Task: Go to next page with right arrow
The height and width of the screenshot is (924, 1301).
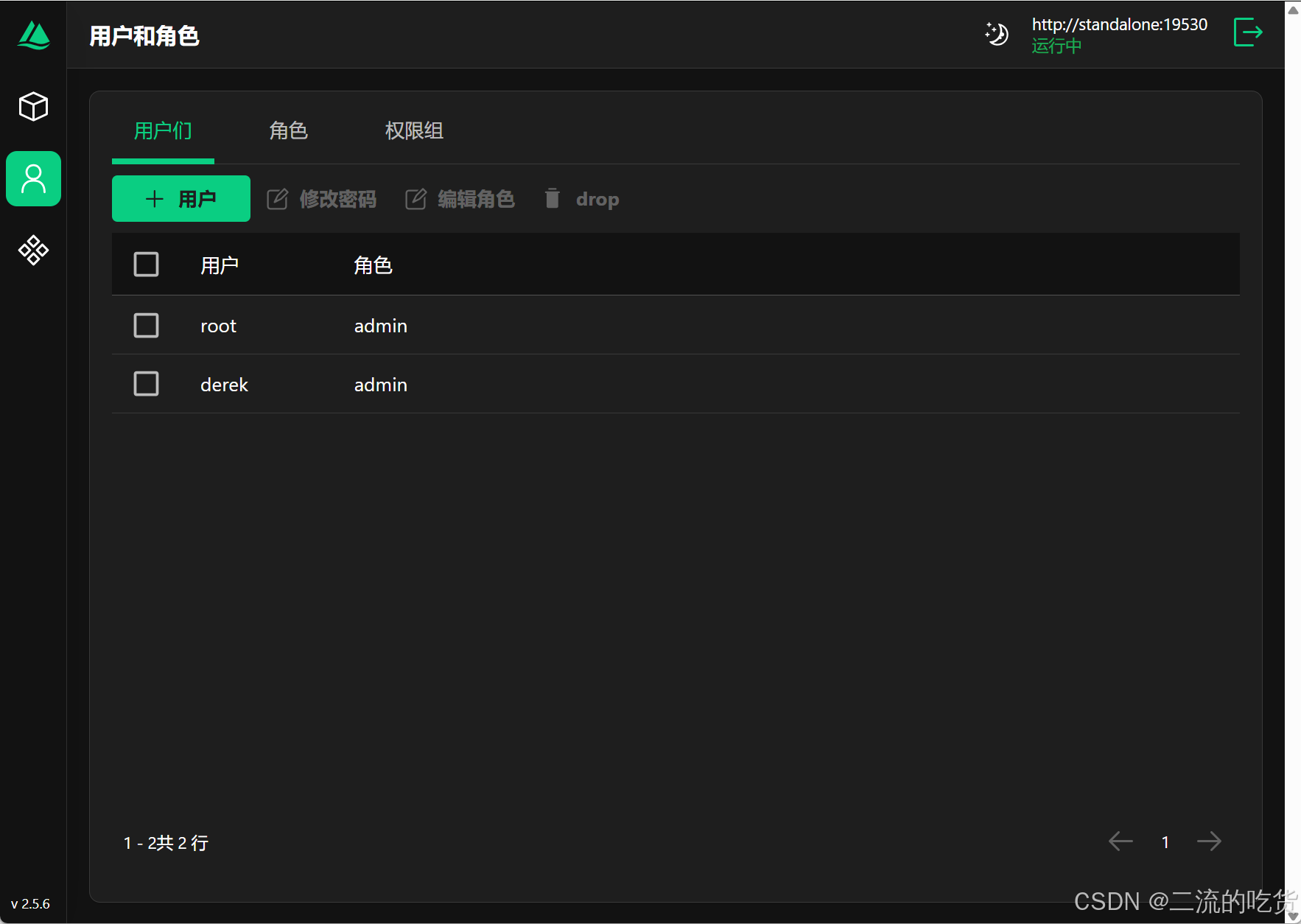Action: tap(1209, 841)
